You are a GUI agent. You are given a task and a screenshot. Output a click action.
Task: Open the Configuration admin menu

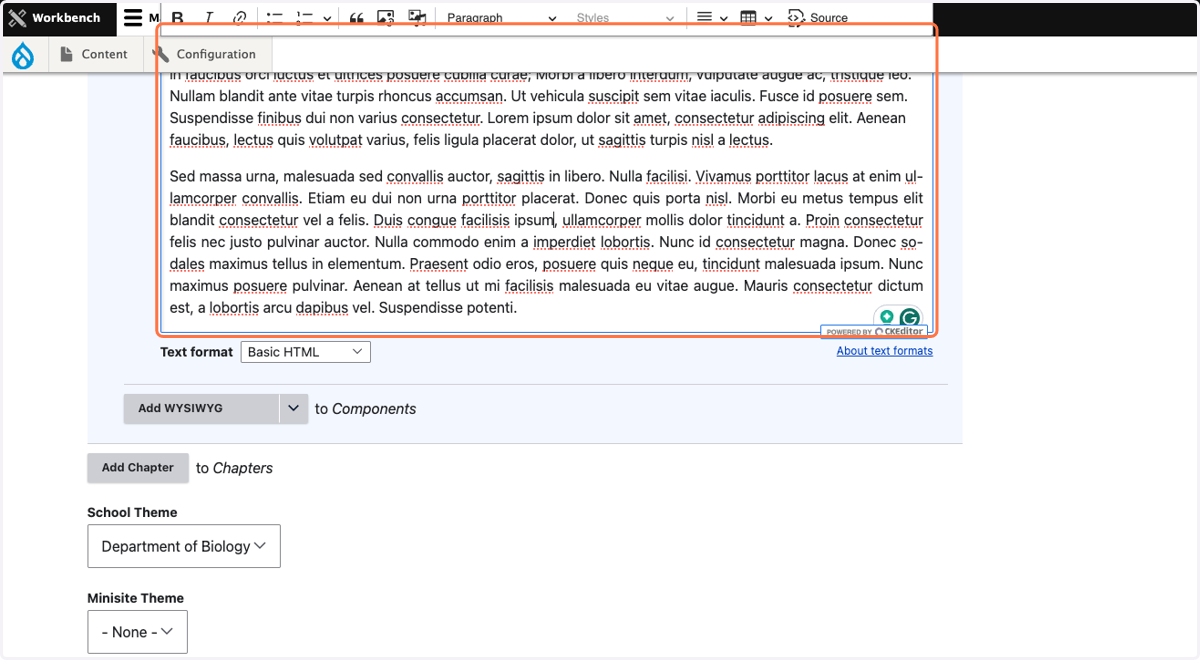[x=206, y=54]
